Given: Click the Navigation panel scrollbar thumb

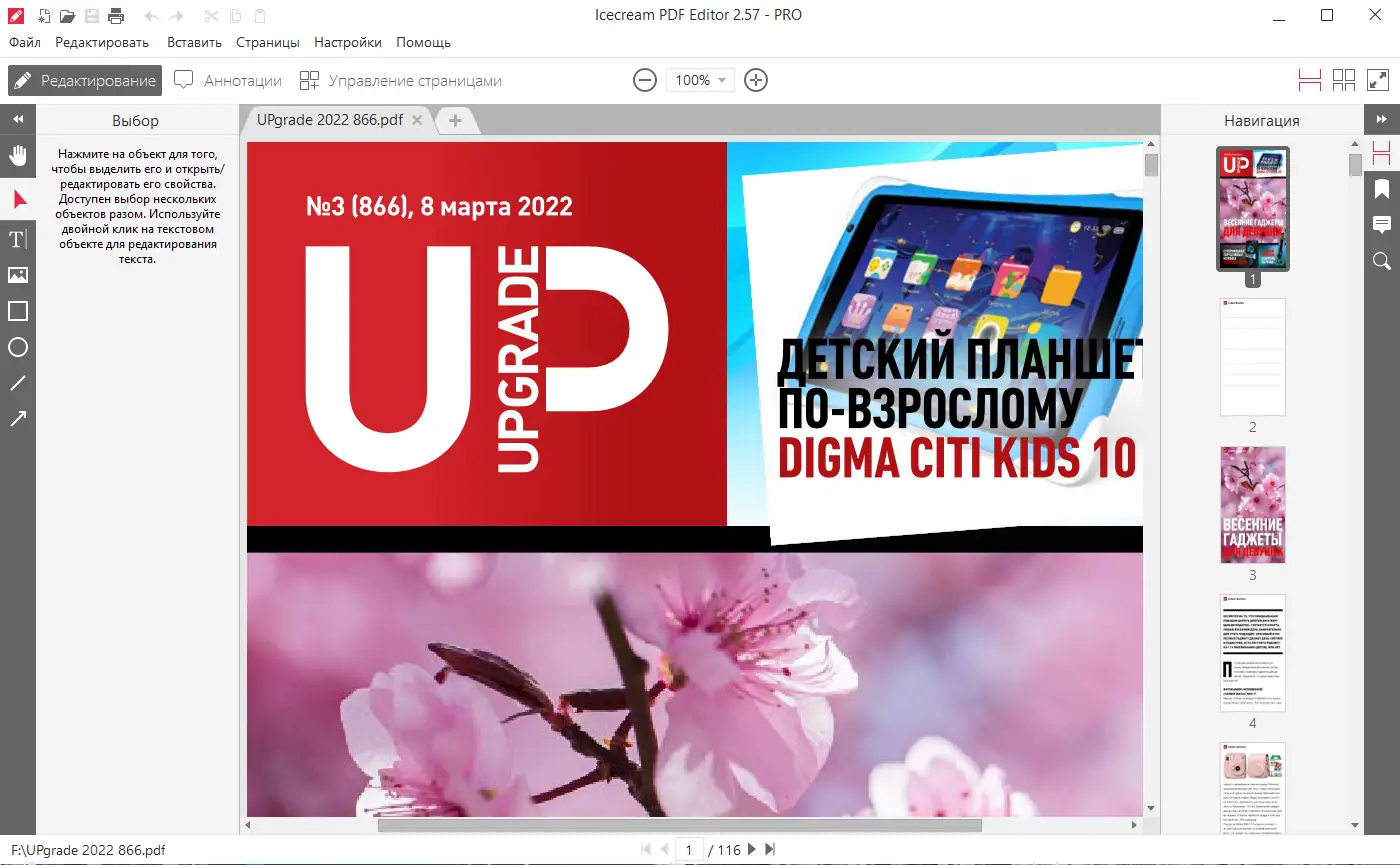Looking at the screenshot, I should (x=1355, y=165).
